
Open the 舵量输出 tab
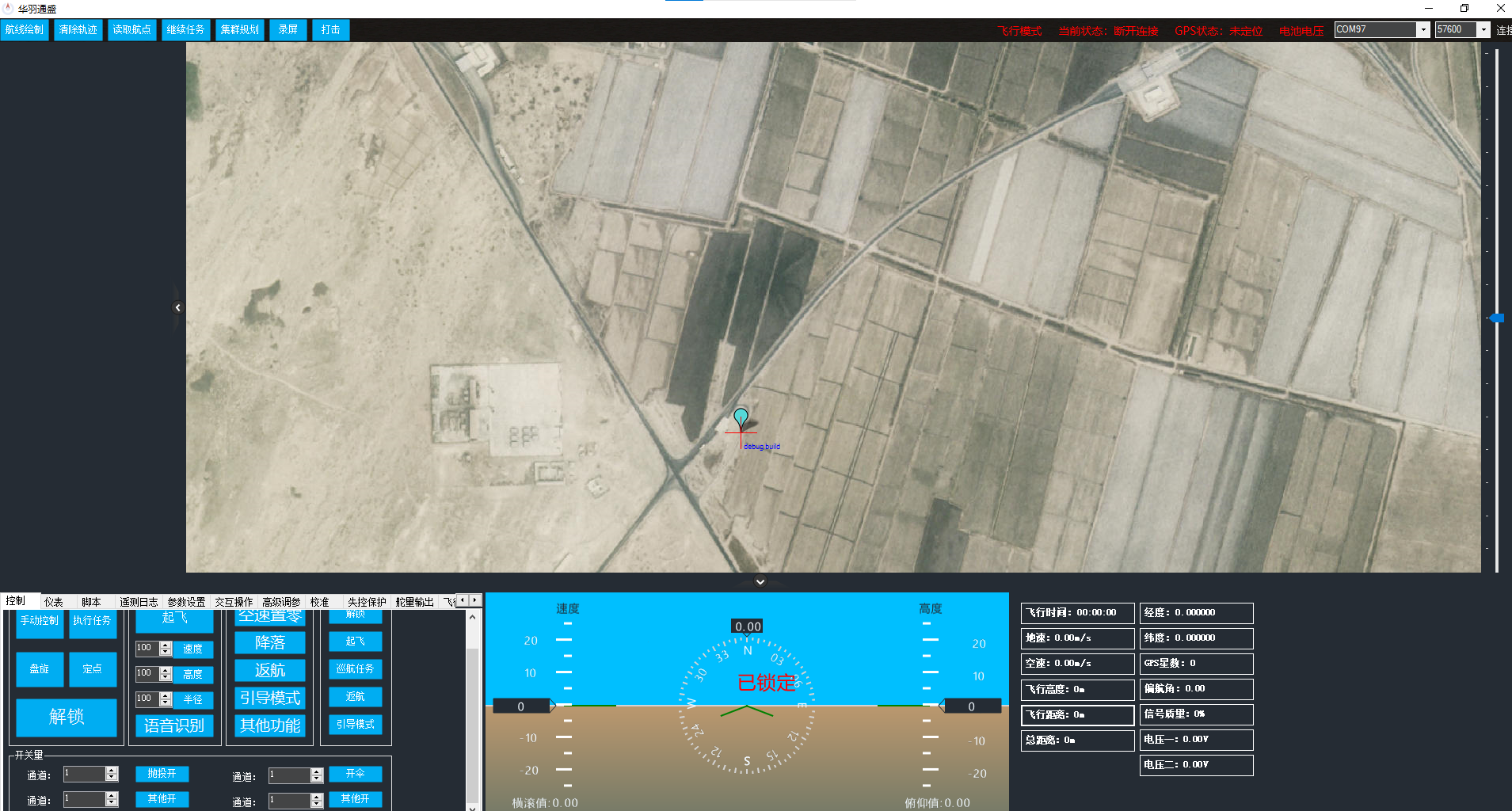coord(415,602)
